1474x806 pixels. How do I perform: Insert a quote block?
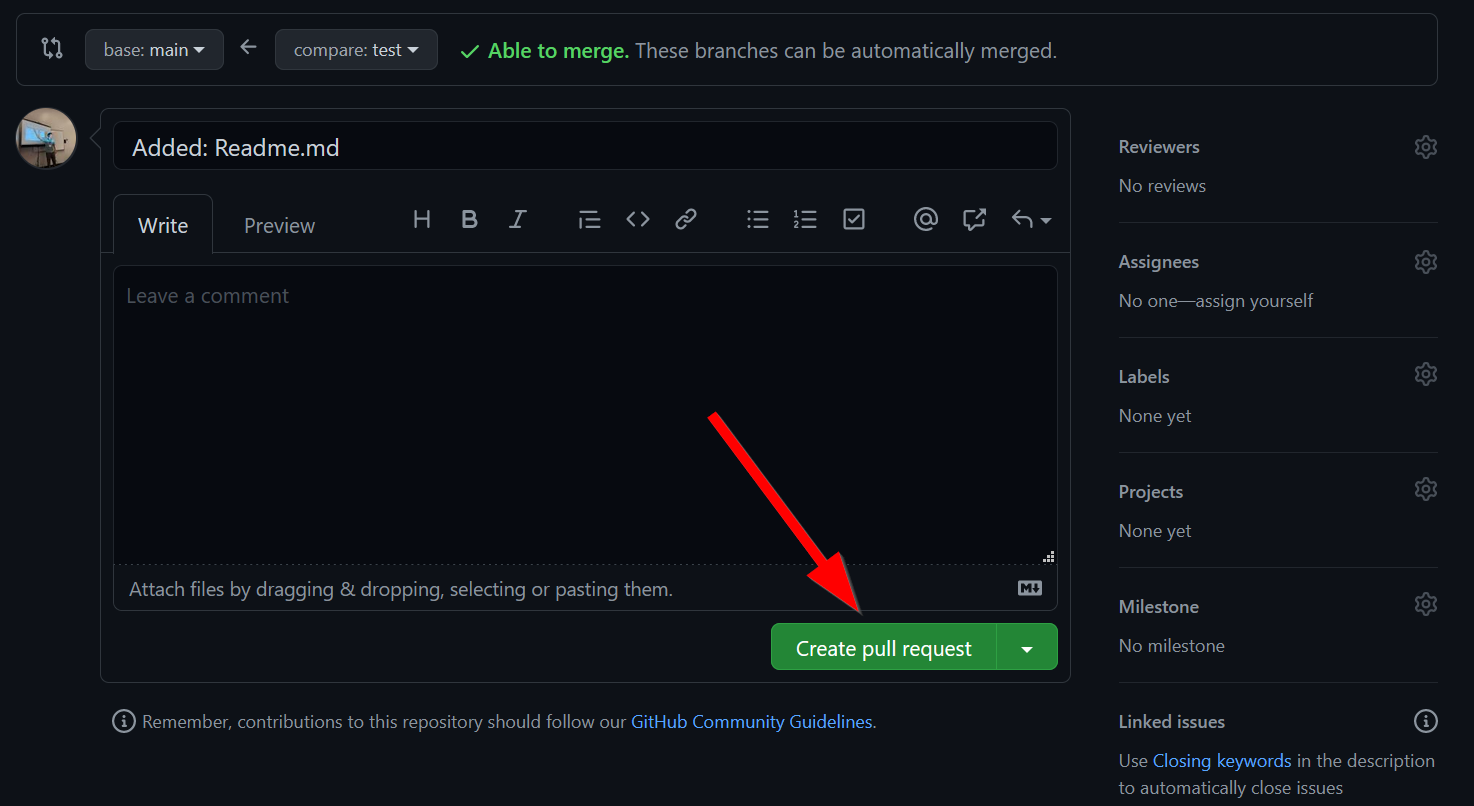589,220
